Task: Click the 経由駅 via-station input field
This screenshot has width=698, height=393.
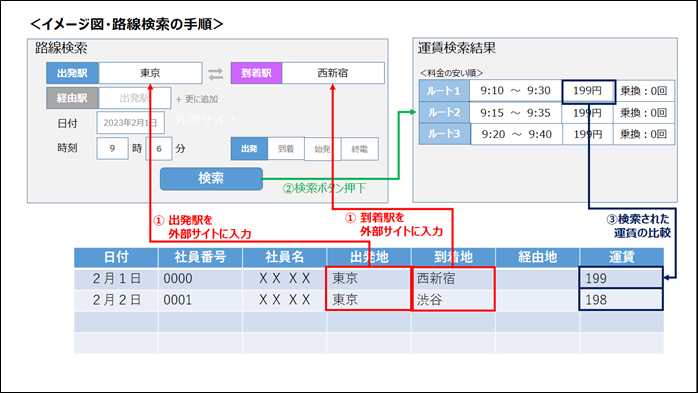Action: (134, 98)
